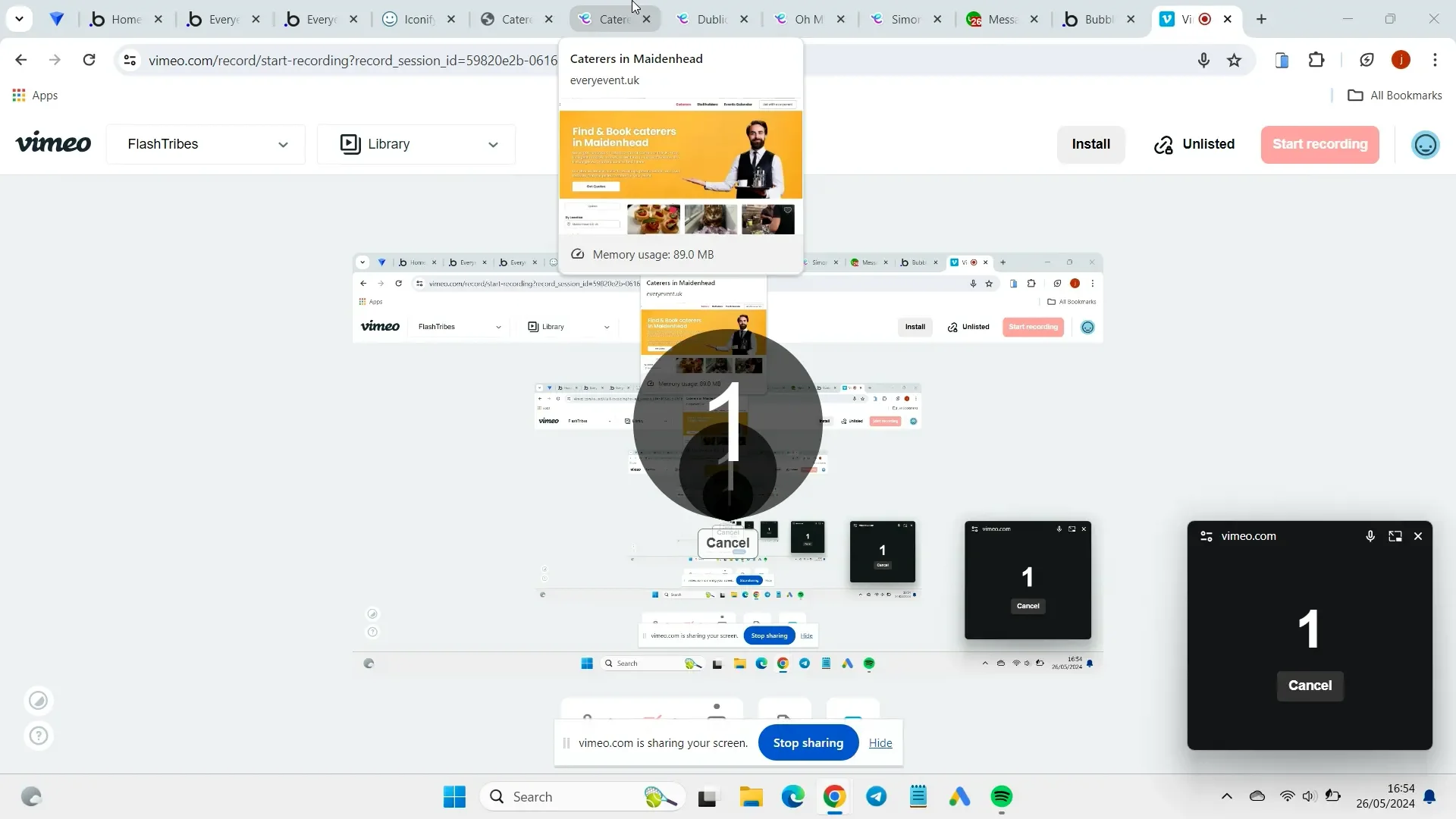Open the Notepad app from the taskbar

point(918,797)
